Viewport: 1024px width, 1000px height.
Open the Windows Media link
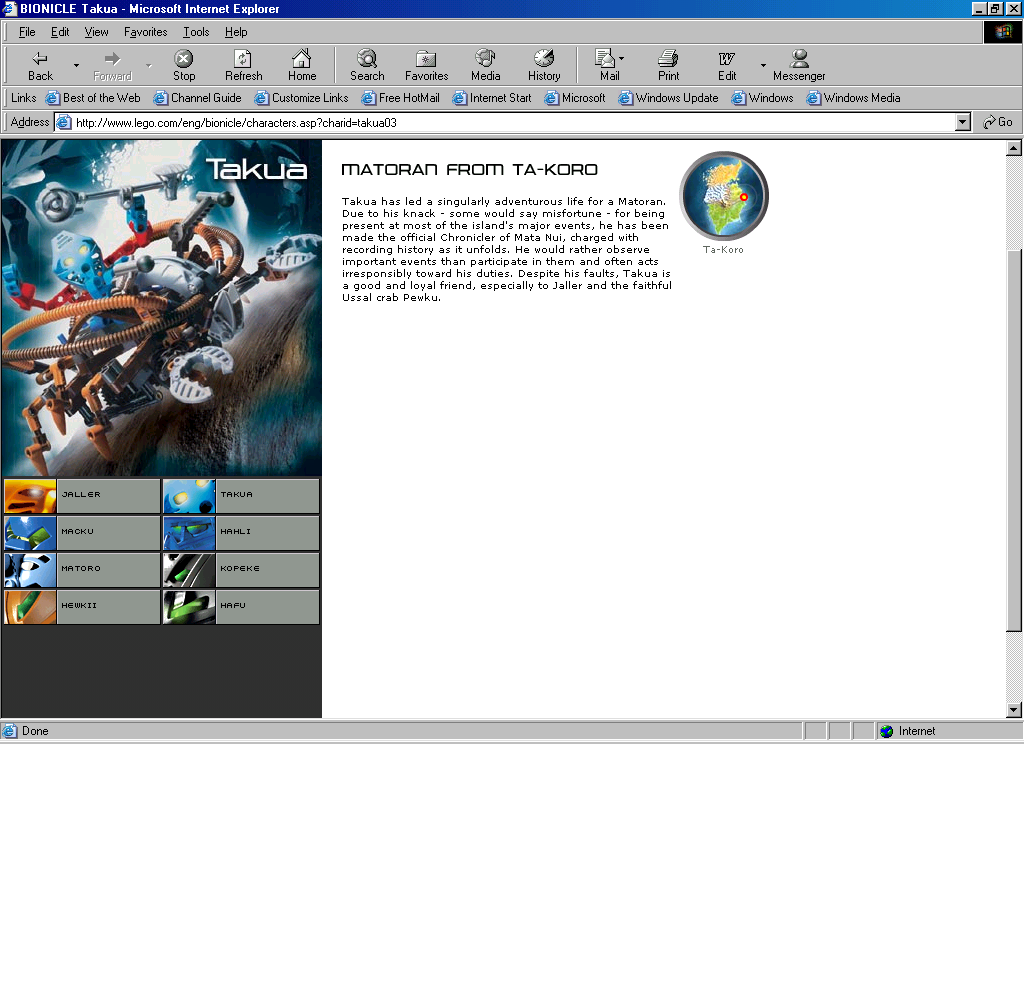853,98
